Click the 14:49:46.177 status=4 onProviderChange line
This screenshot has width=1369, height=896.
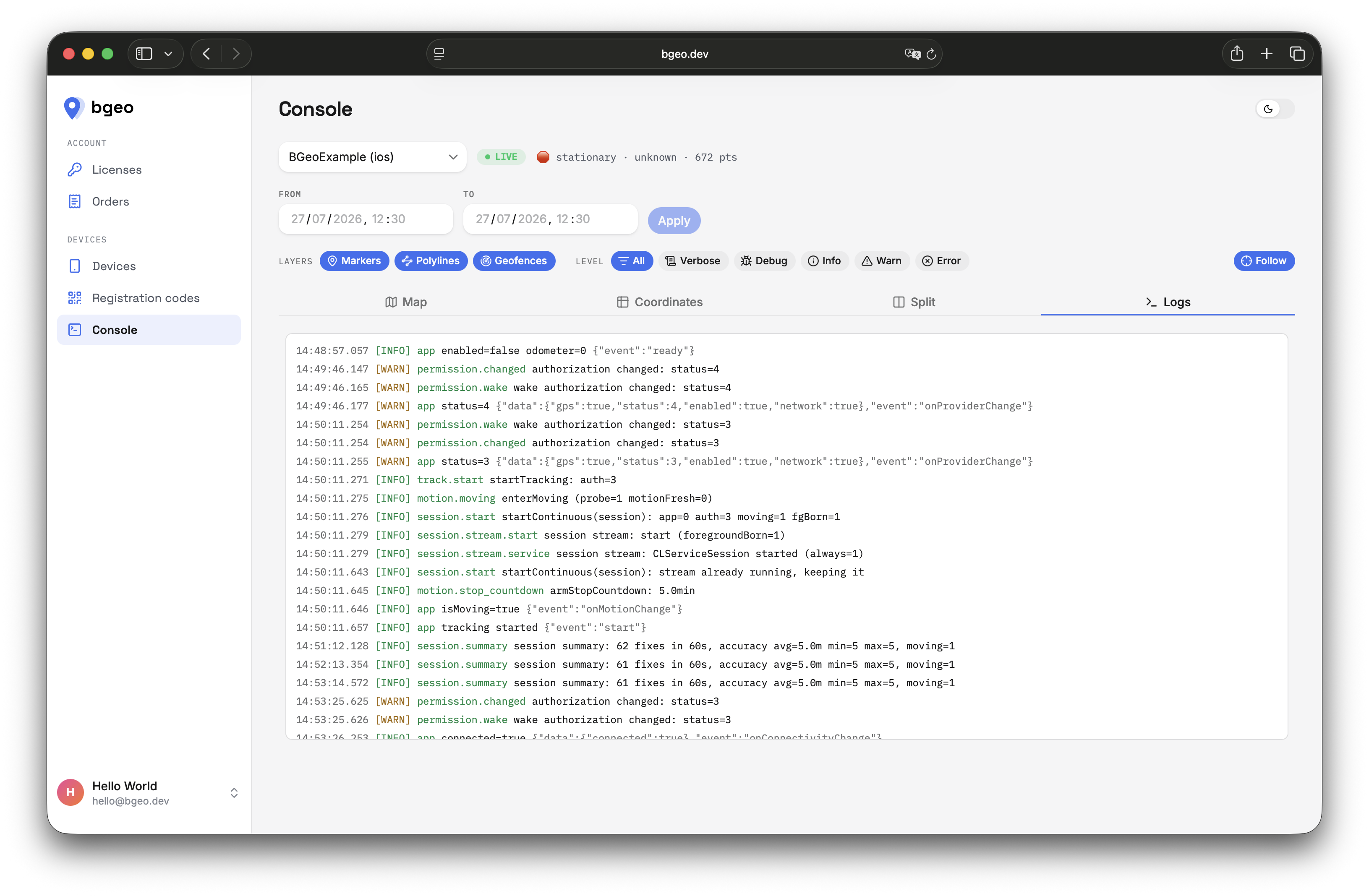(x=664, y=406)
